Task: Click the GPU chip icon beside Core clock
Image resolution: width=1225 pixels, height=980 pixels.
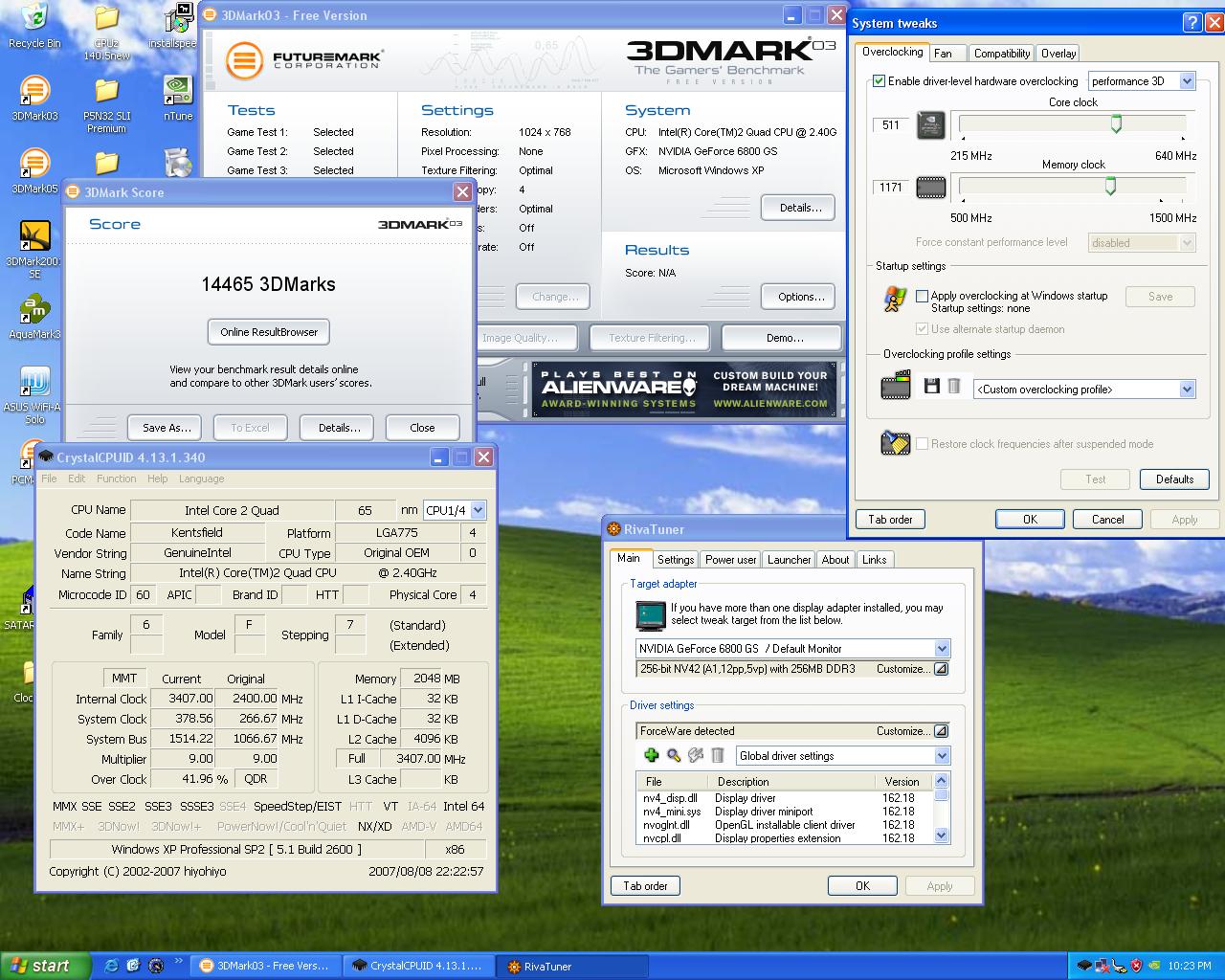Action: pos(931,125)
